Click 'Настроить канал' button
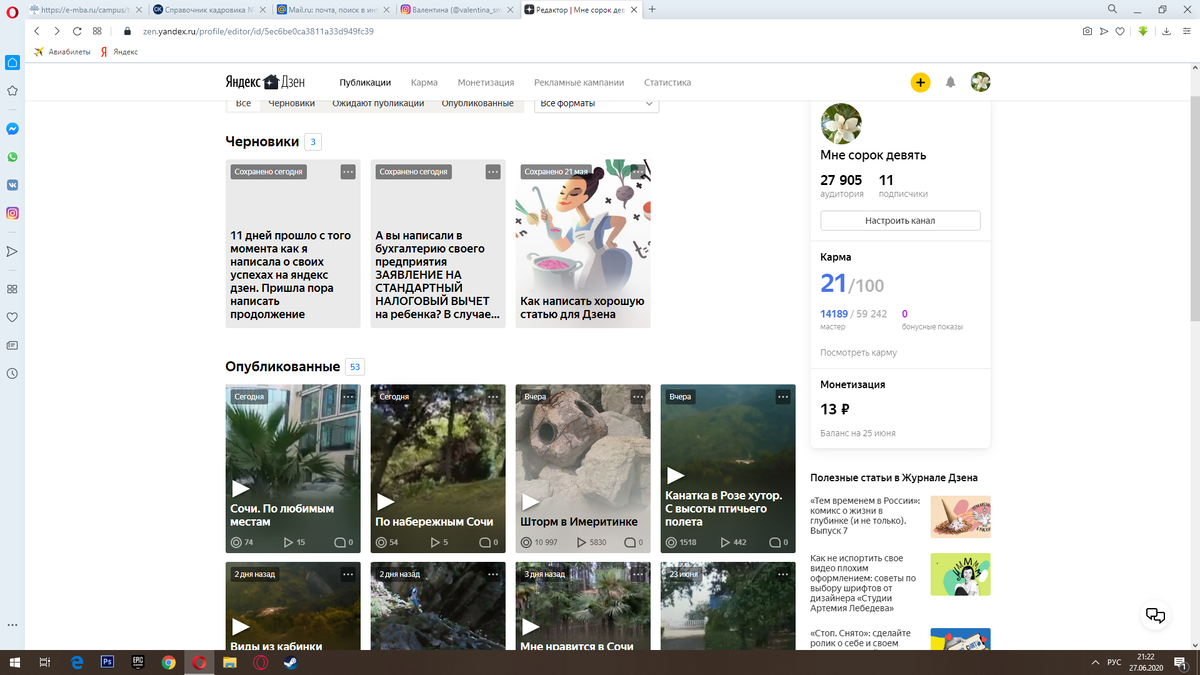The width and height of the screenshot is (1200, 675). point(900,220)
